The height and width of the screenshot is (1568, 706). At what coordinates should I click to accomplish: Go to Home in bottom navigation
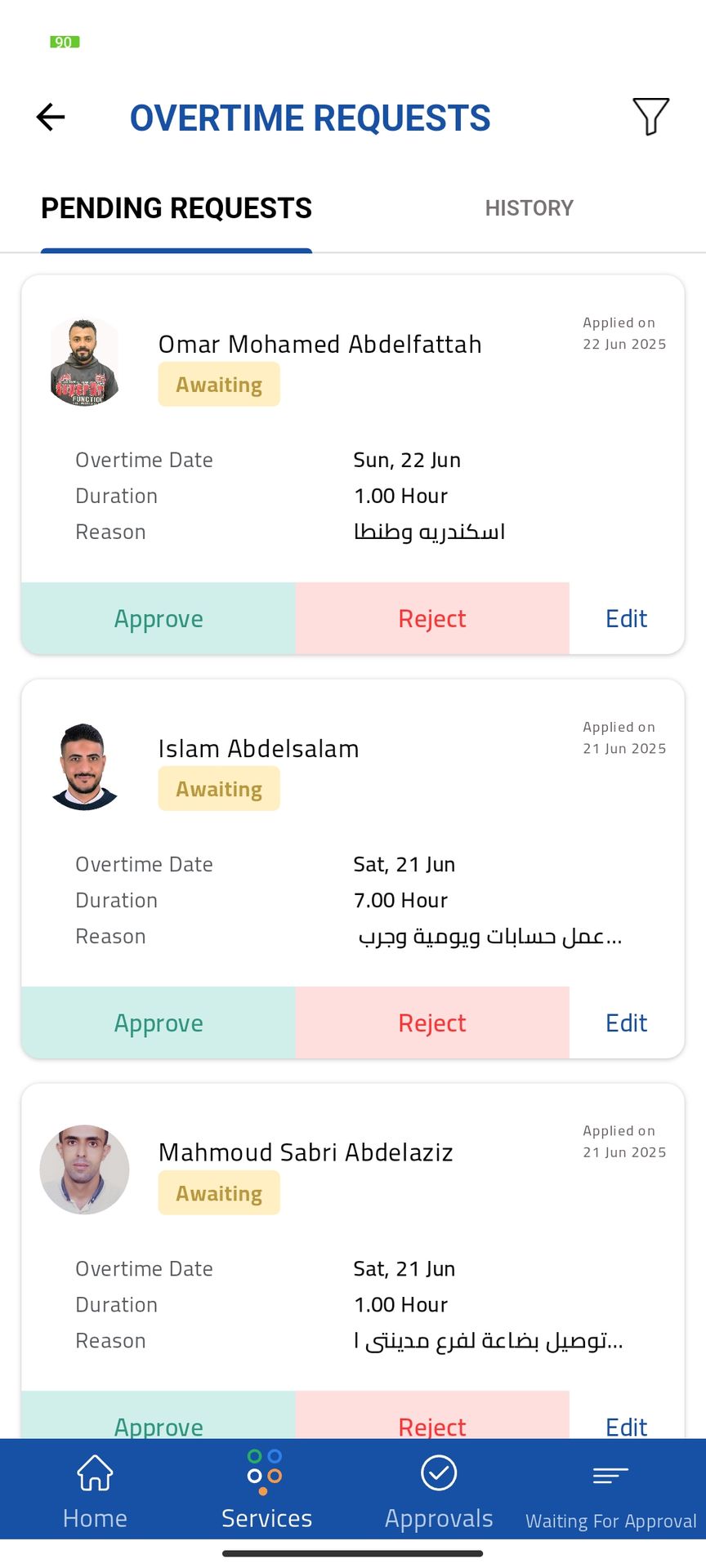pyautogui.click(x=95, y=1492)
